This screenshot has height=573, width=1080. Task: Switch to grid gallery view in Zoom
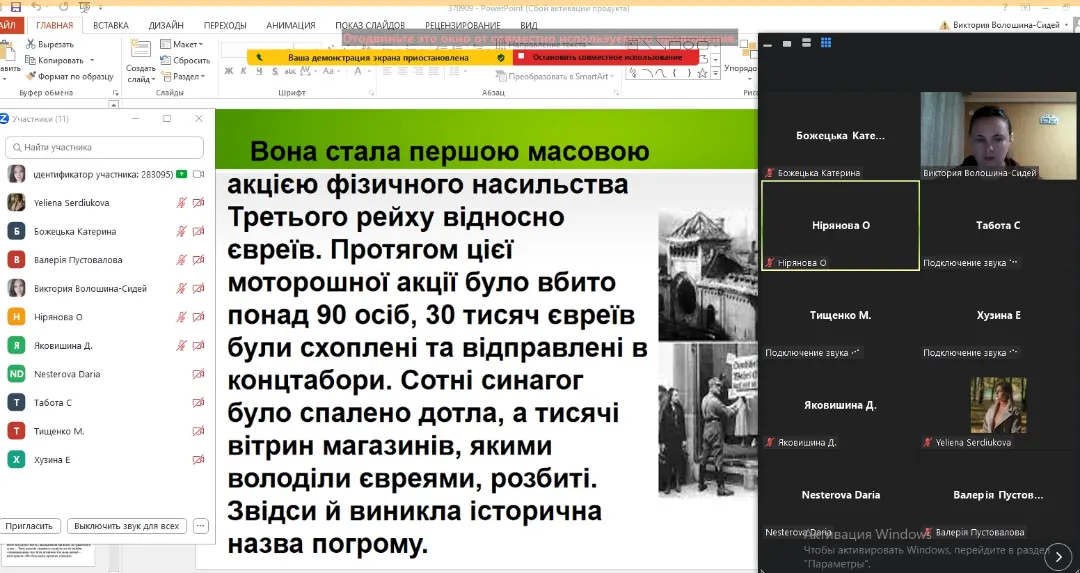point(826,43)
